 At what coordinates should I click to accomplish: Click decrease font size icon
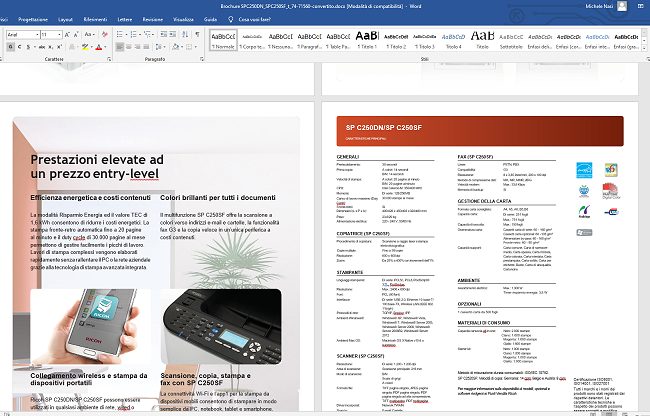pyautogui.click(x=76, y=34)
